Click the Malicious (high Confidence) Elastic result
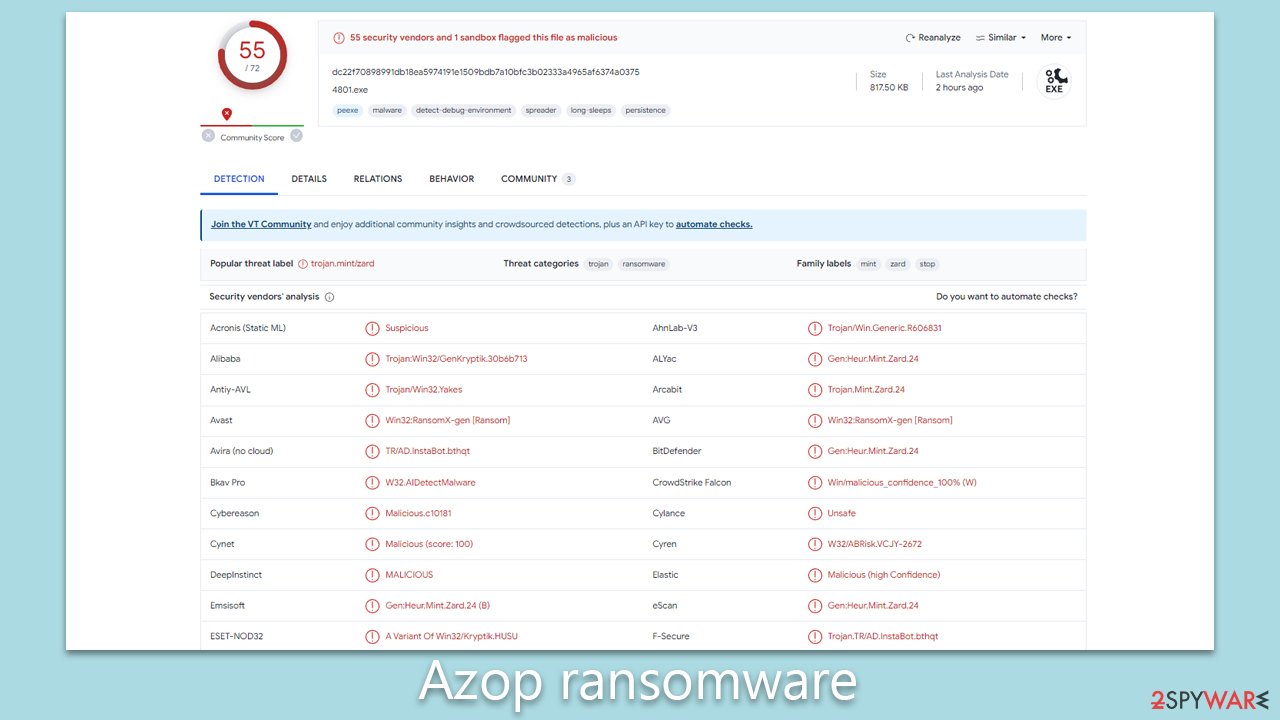The height and width of the screenshot is (720, 1280). click(x=884, y=575)
